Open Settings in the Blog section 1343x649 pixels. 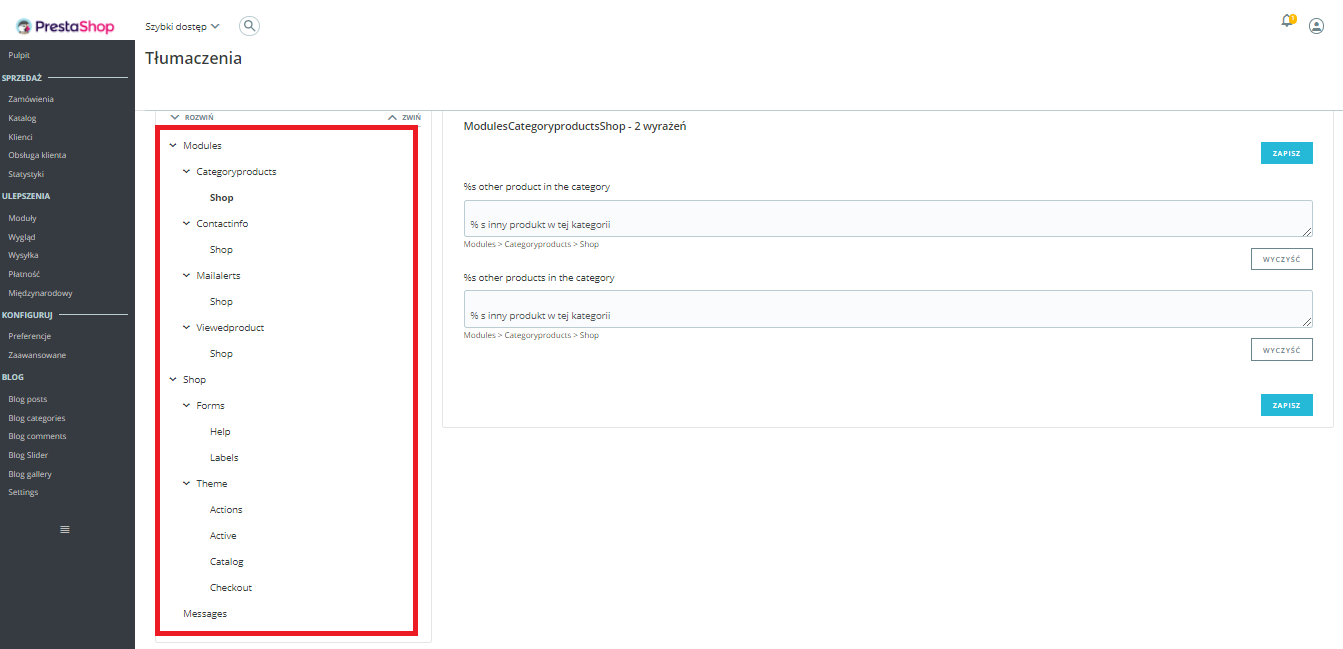point(23,492)
